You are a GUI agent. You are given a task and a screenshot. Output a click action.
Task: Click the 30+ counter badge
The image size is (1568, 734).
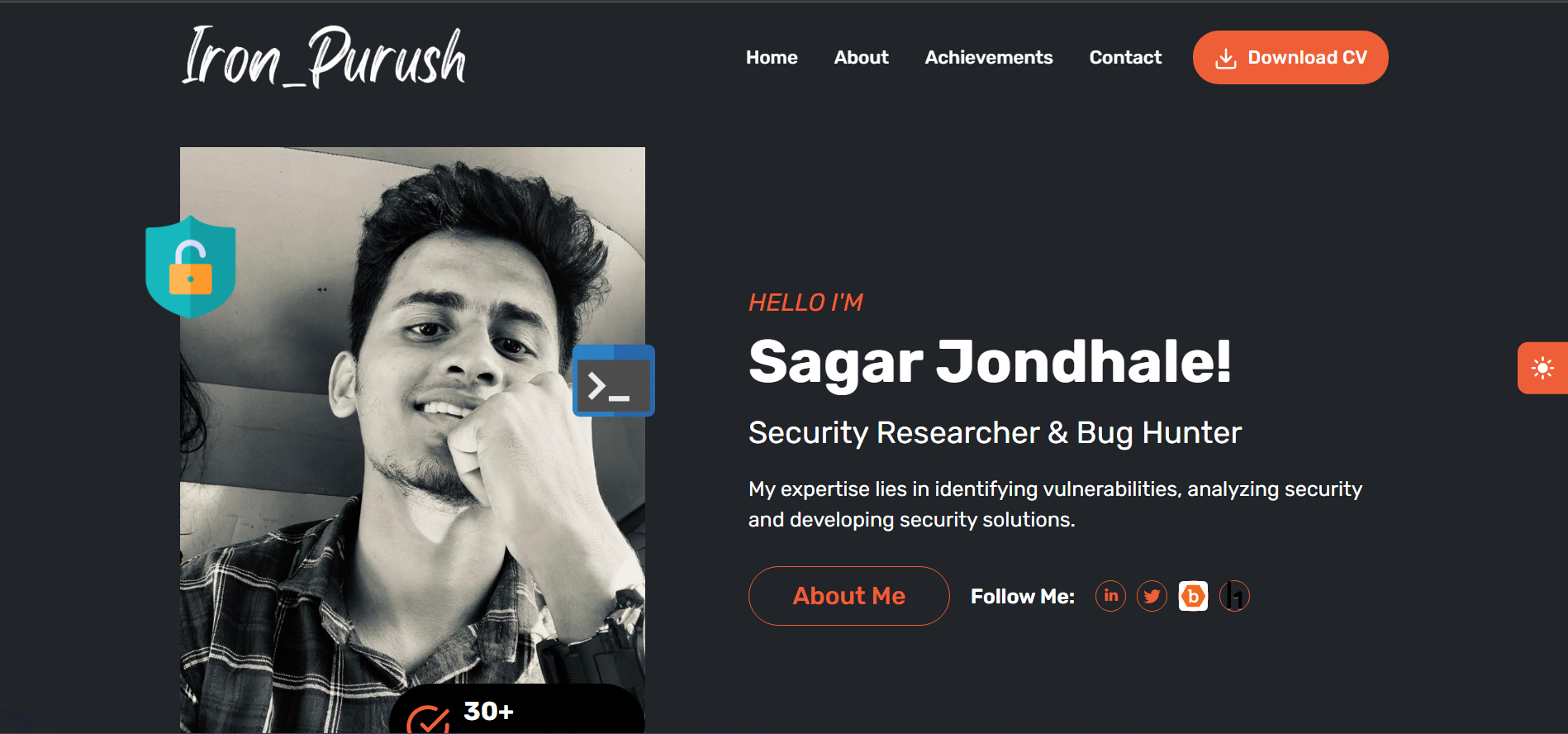click(517, 710)
